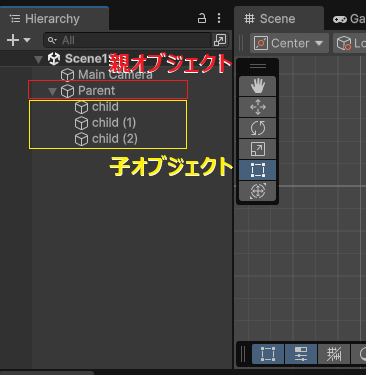This screenshot has width=366, height=375.
Task: Select the Move tool
Action: pos(257,107)
